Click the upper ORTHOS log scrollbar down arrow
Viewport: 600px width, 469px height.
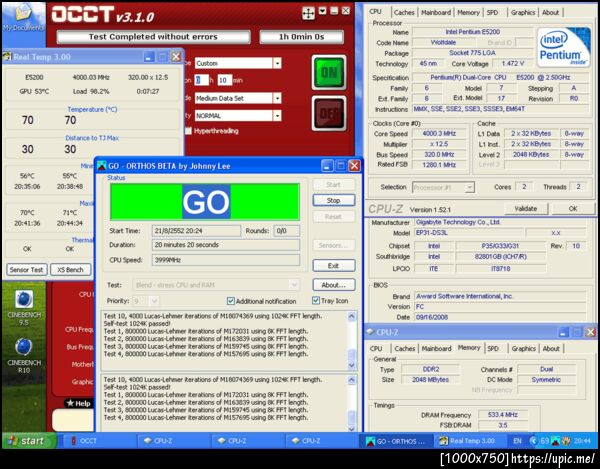click(x=352, y=365)
